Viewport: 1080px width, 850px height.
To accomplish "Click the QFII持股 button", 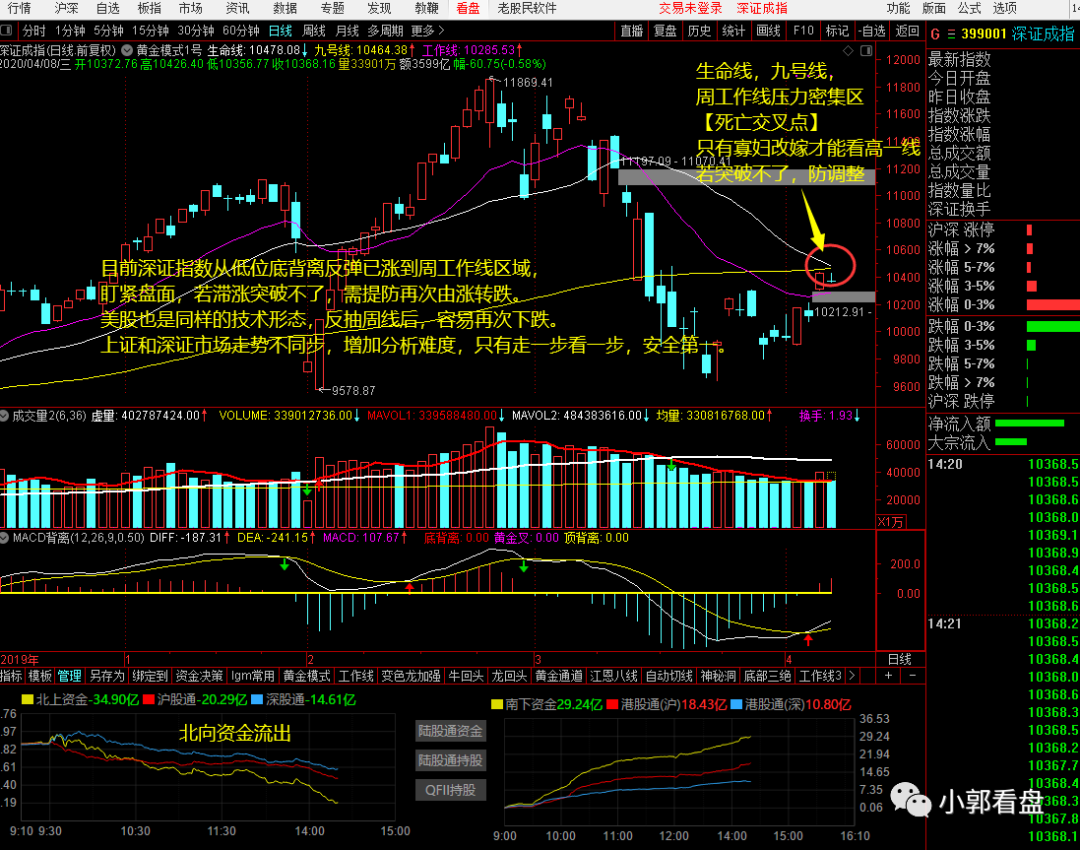I will [x=450, y=790].
